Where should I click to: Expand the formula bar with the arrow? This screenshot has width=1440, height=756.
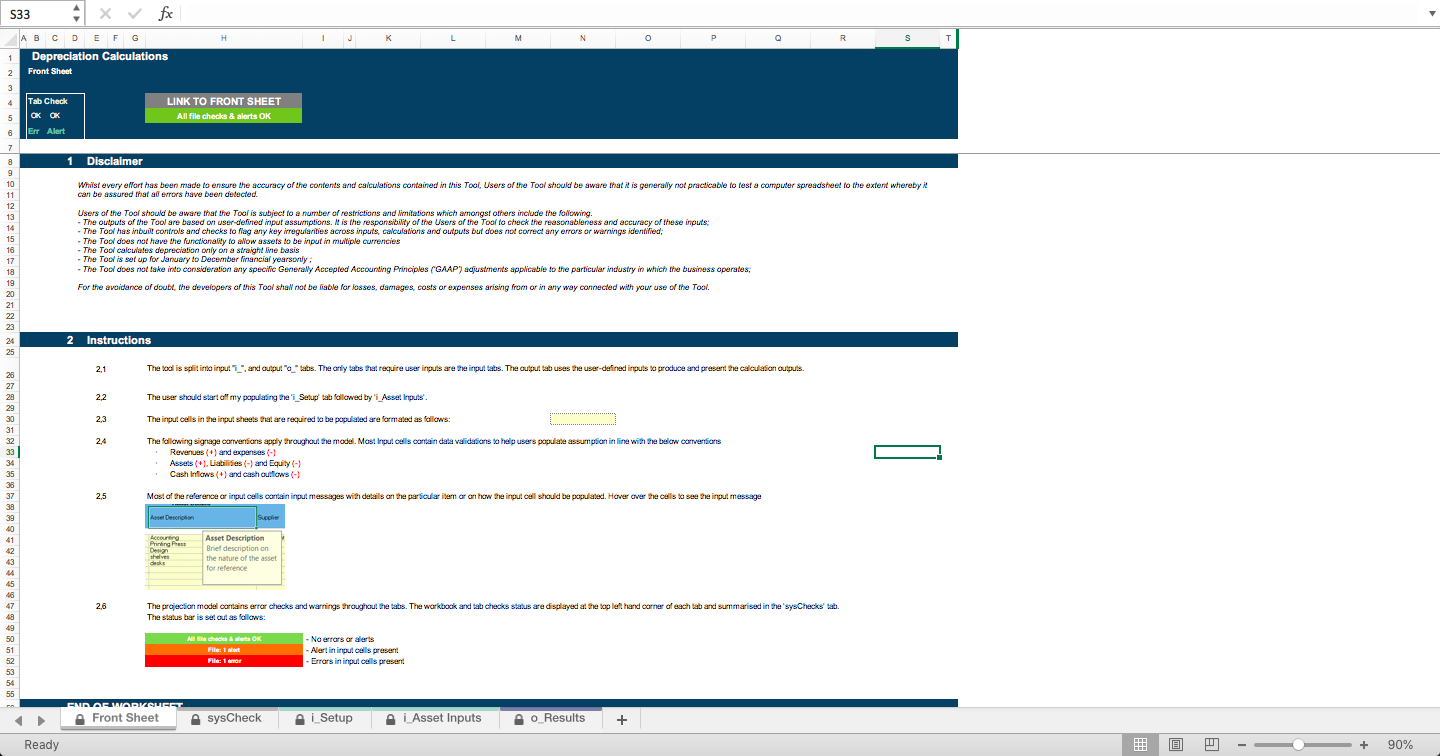coord(1430,14)
